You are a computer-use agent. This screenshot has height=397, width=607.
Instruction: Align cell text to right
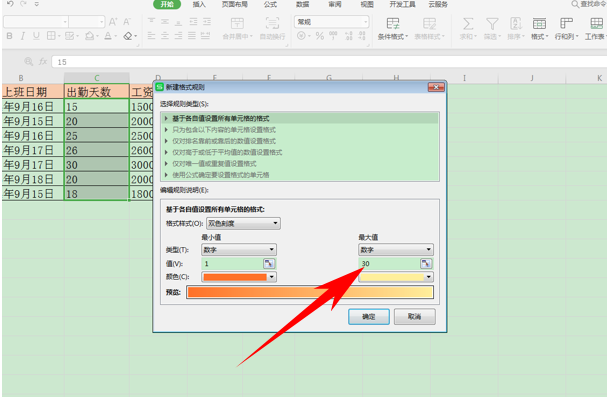pyautogui.click(x=178, y=36)
